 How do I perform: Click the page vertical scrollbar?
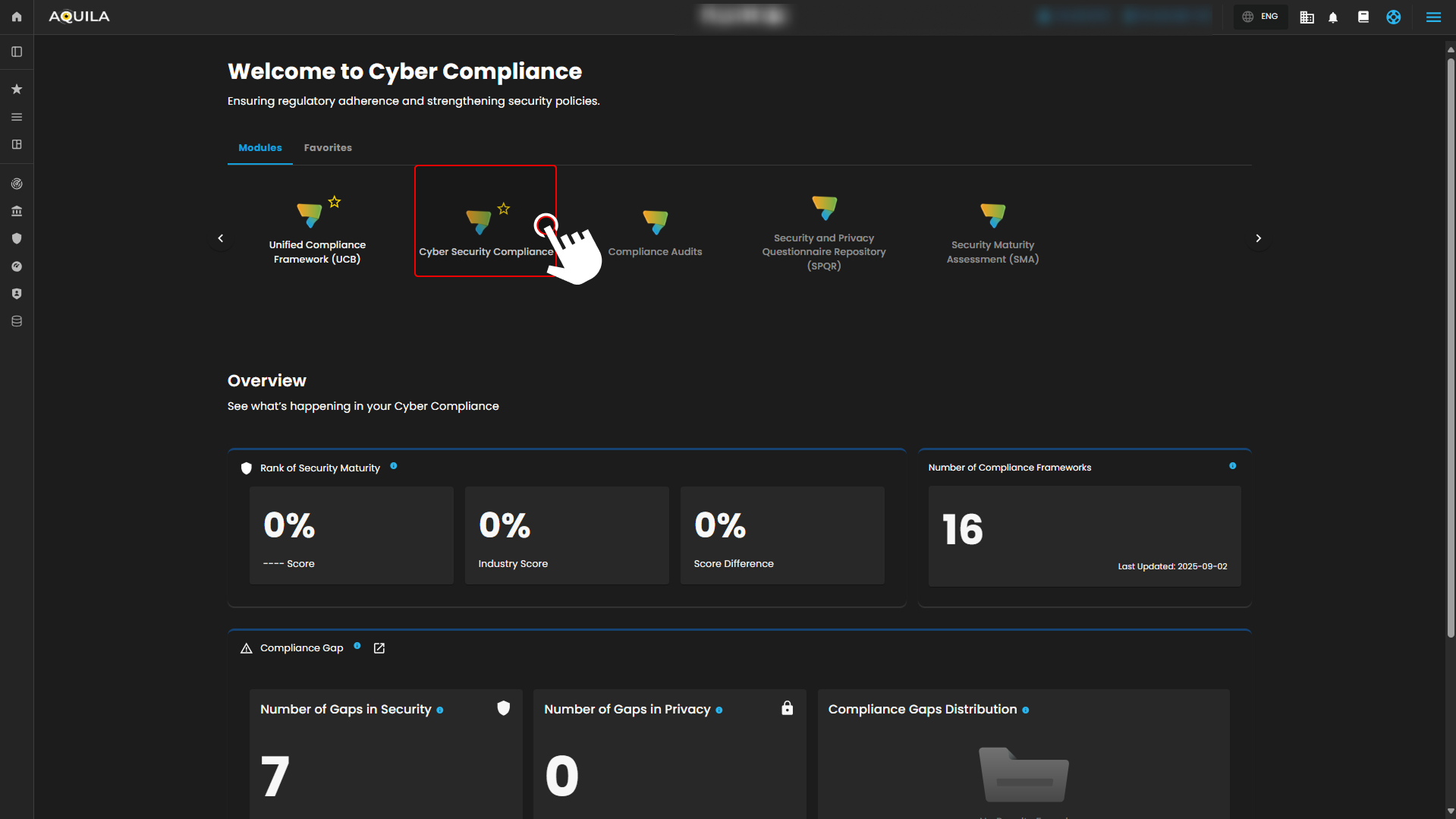point(1451,342)
